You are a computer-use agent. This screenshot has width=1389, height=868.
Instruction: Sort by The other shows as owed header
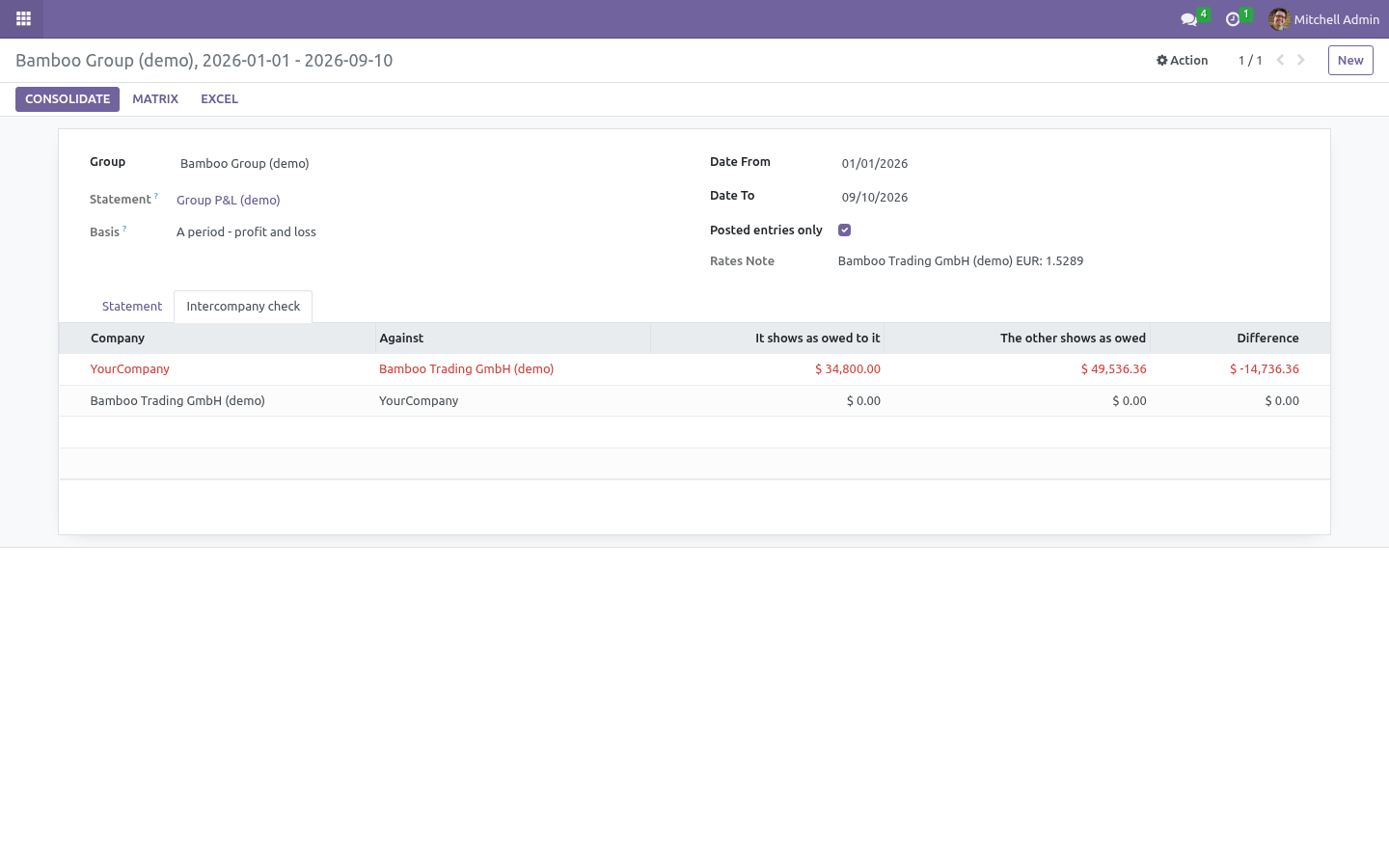(x=1018, y=339)
